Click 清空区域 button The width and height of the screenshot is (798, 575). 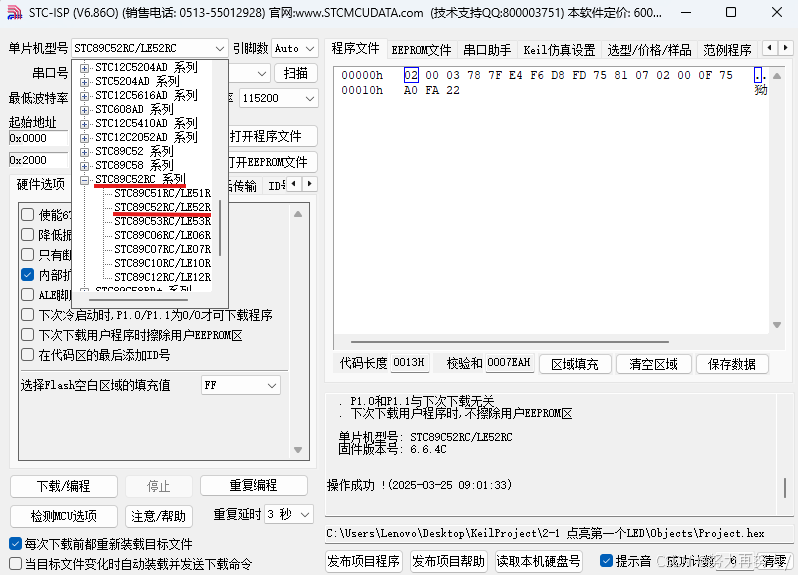[x=653, y=364]
